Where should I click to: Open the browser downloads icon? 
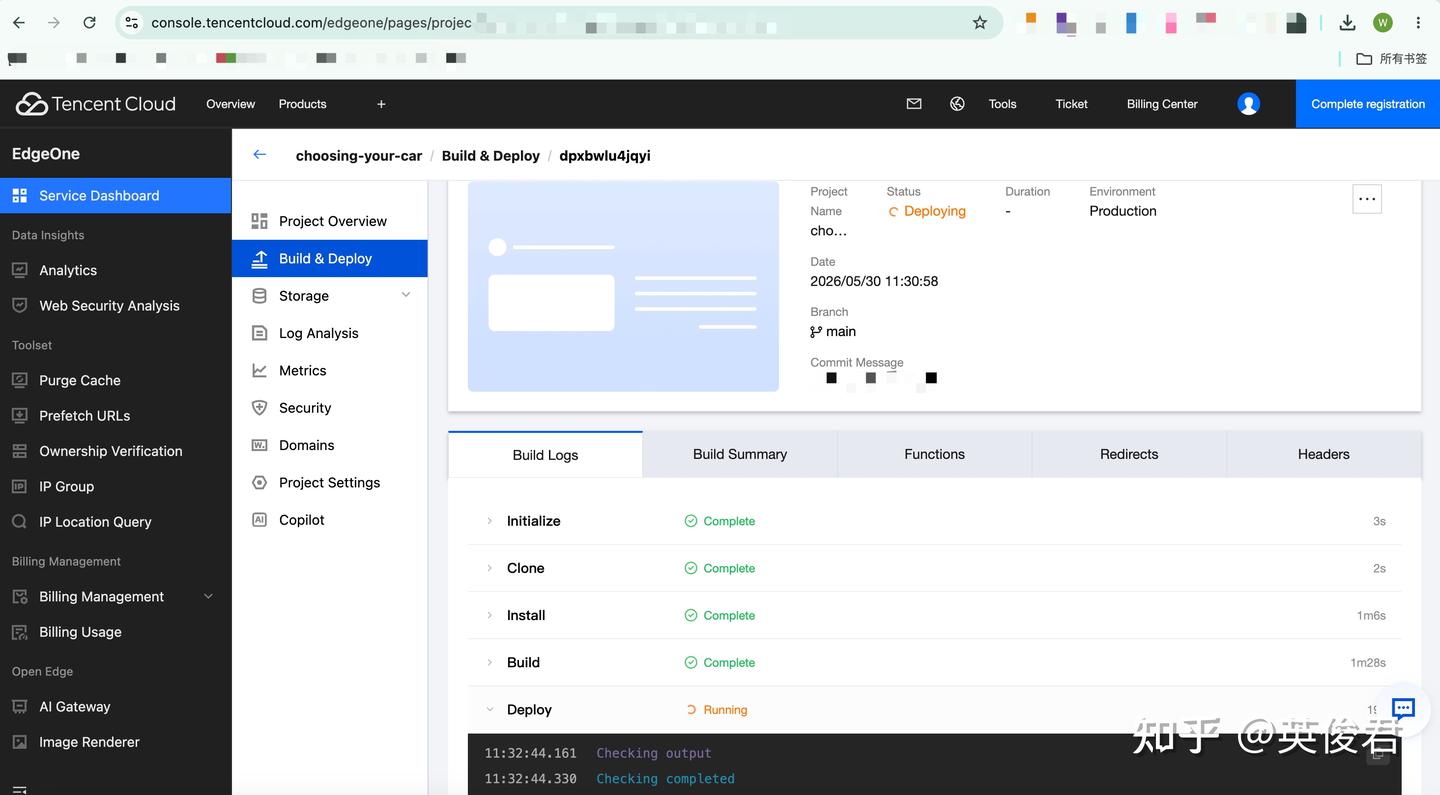(x=1347, y=22)
